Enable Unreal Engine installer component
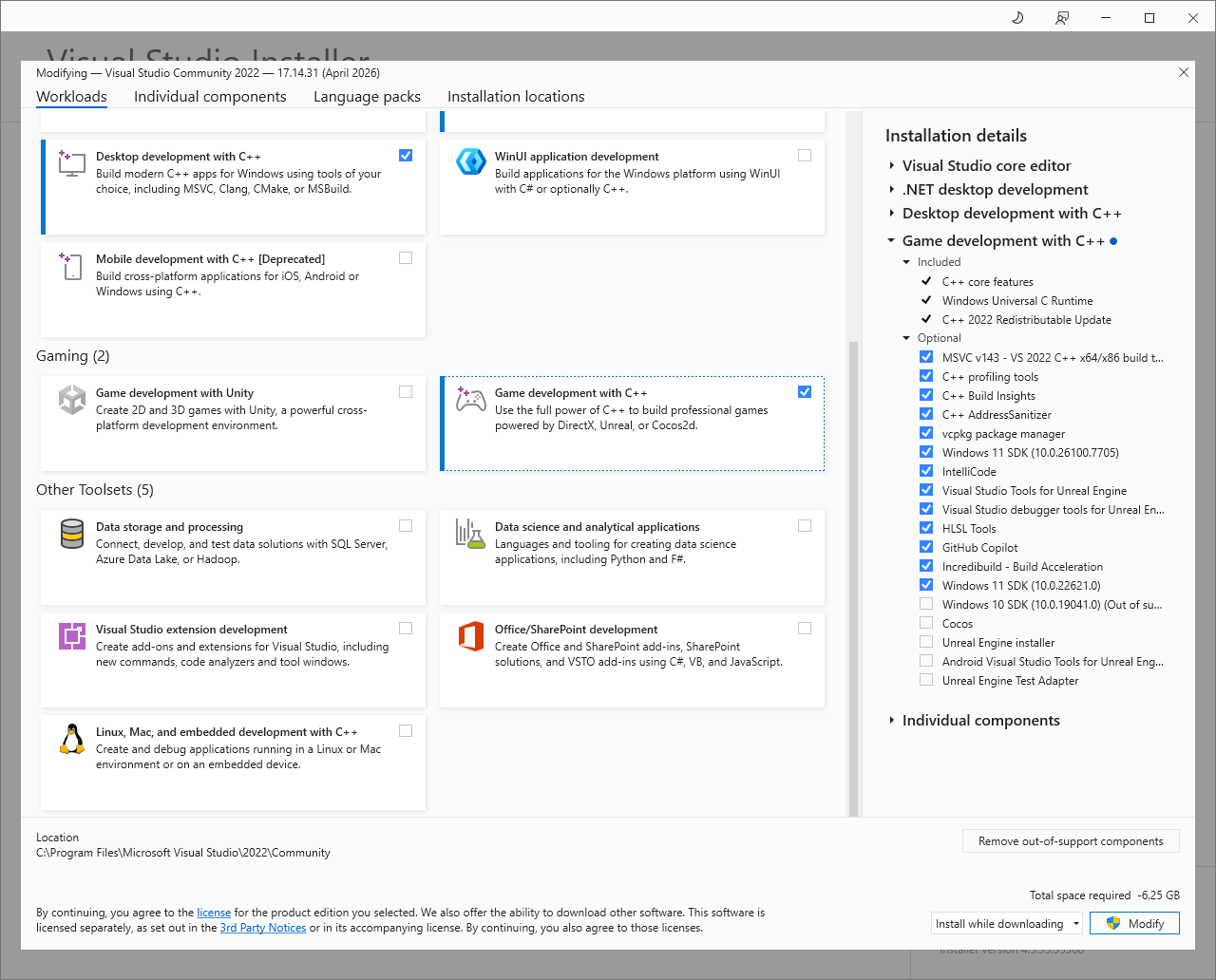 (926, 642)
